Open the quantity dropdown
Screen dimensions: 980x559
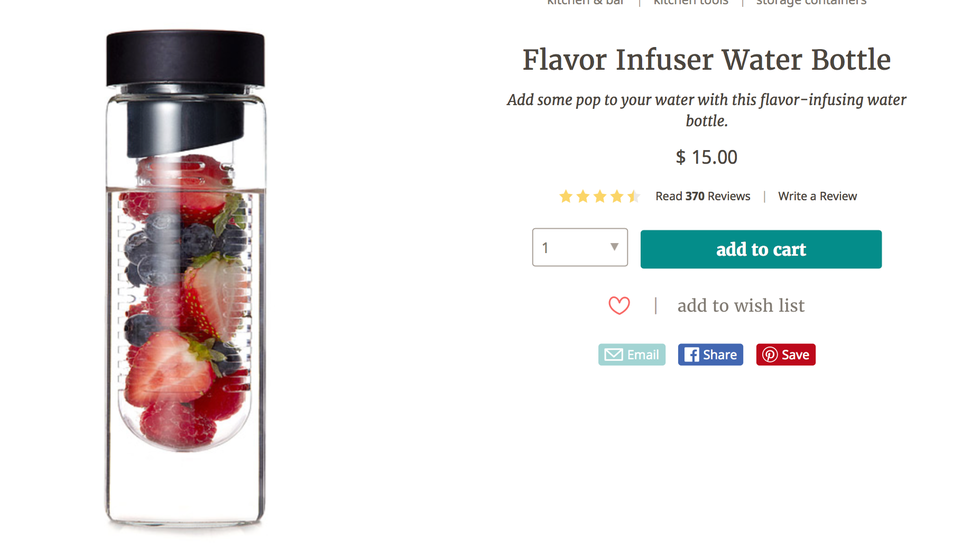click(x=579, y=248)
